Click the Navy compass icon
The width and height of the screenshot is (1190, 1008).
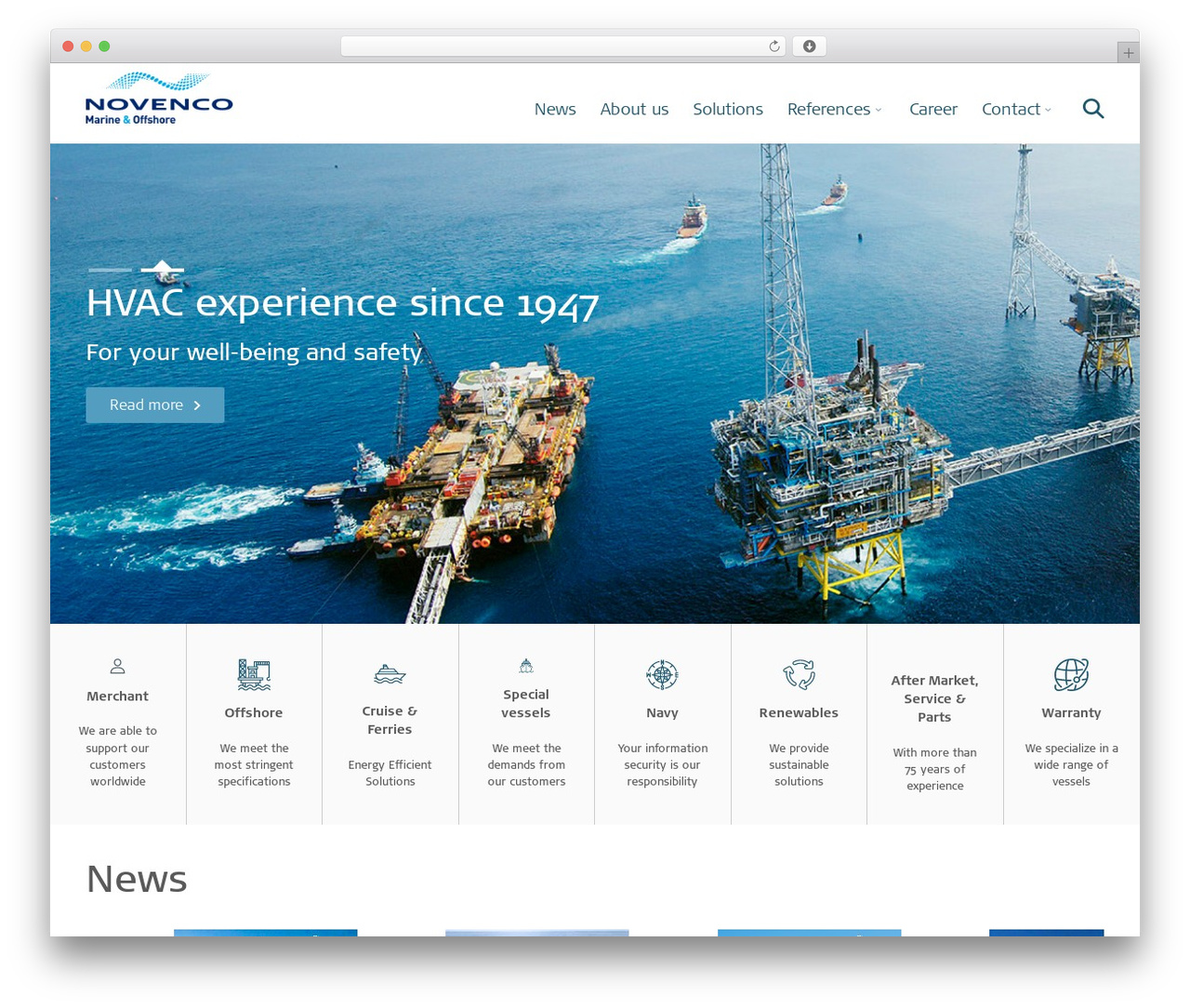click(x=662, y=674)
